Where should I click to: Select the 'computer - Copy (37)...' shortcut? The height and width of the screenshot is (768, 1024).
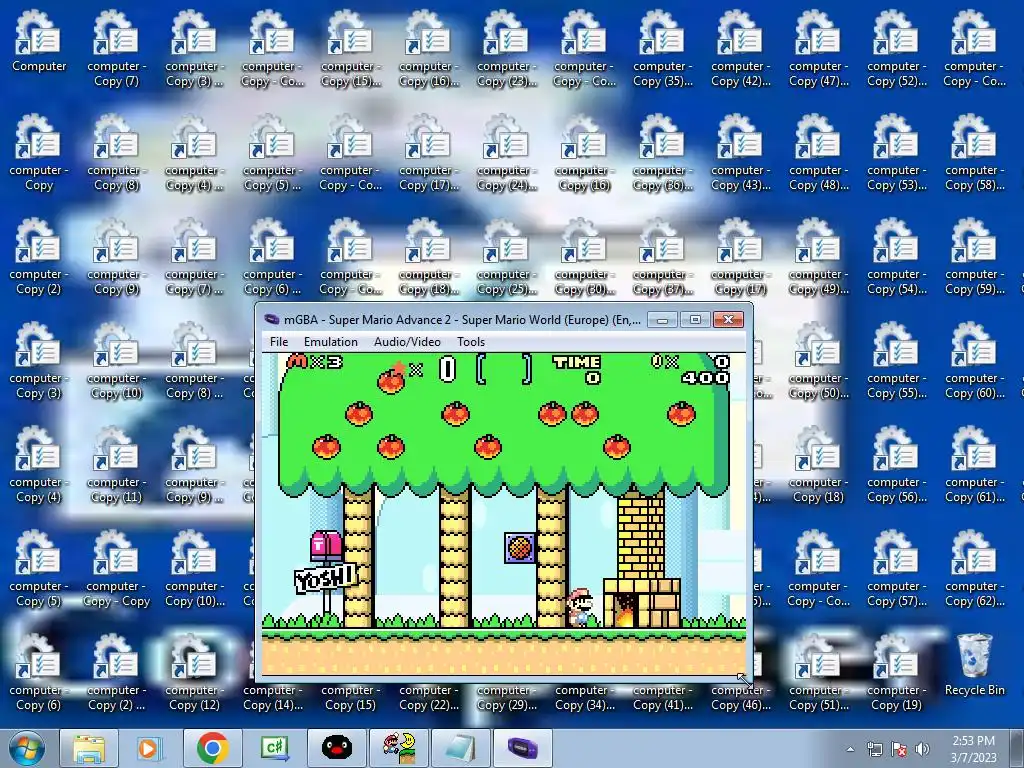point(662,256)
